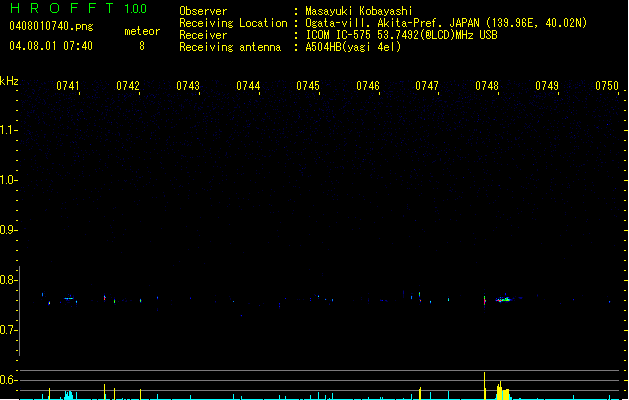Screen dimensions: 629x400
Task: Click the 0.9 kHz frequency label
Action: pos(8,230)
